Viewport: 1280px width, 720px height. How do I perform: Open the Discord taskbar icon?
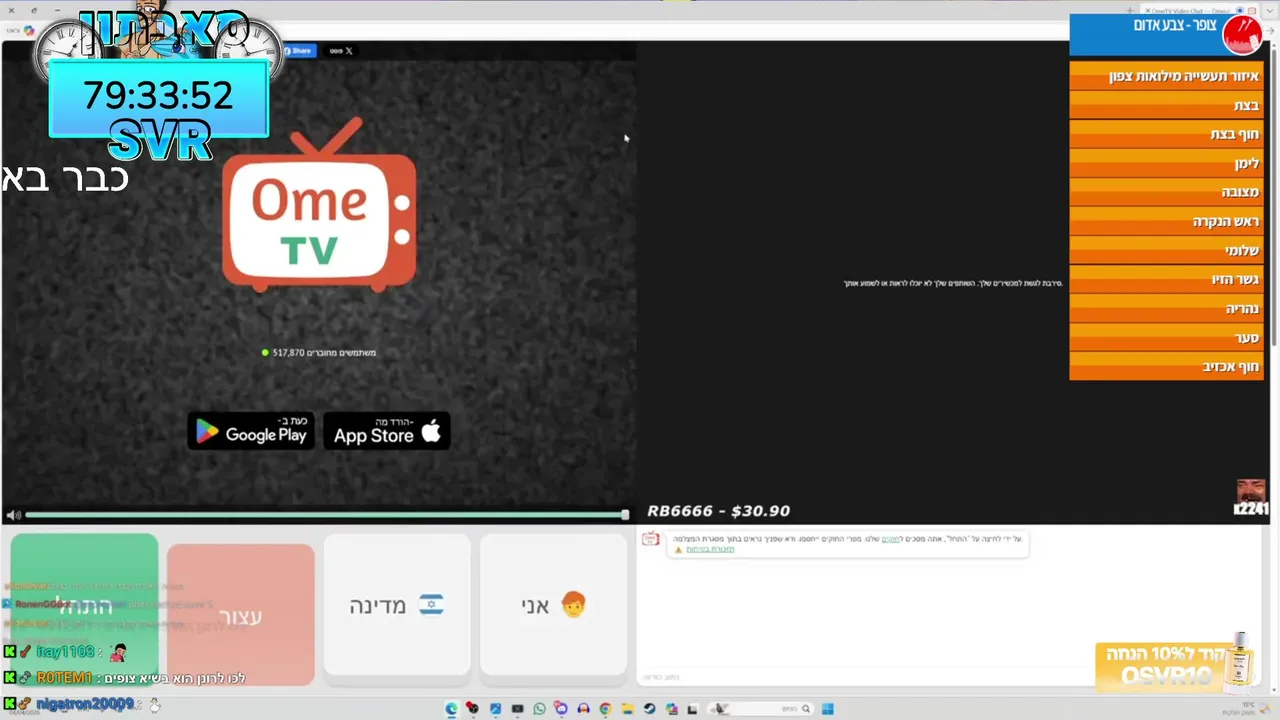click(561, 709)
